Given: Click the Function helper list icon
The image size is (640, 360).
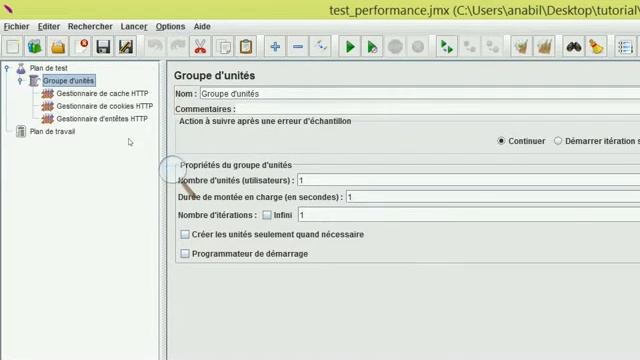Looking at the screenshot, I should [625, 47].
